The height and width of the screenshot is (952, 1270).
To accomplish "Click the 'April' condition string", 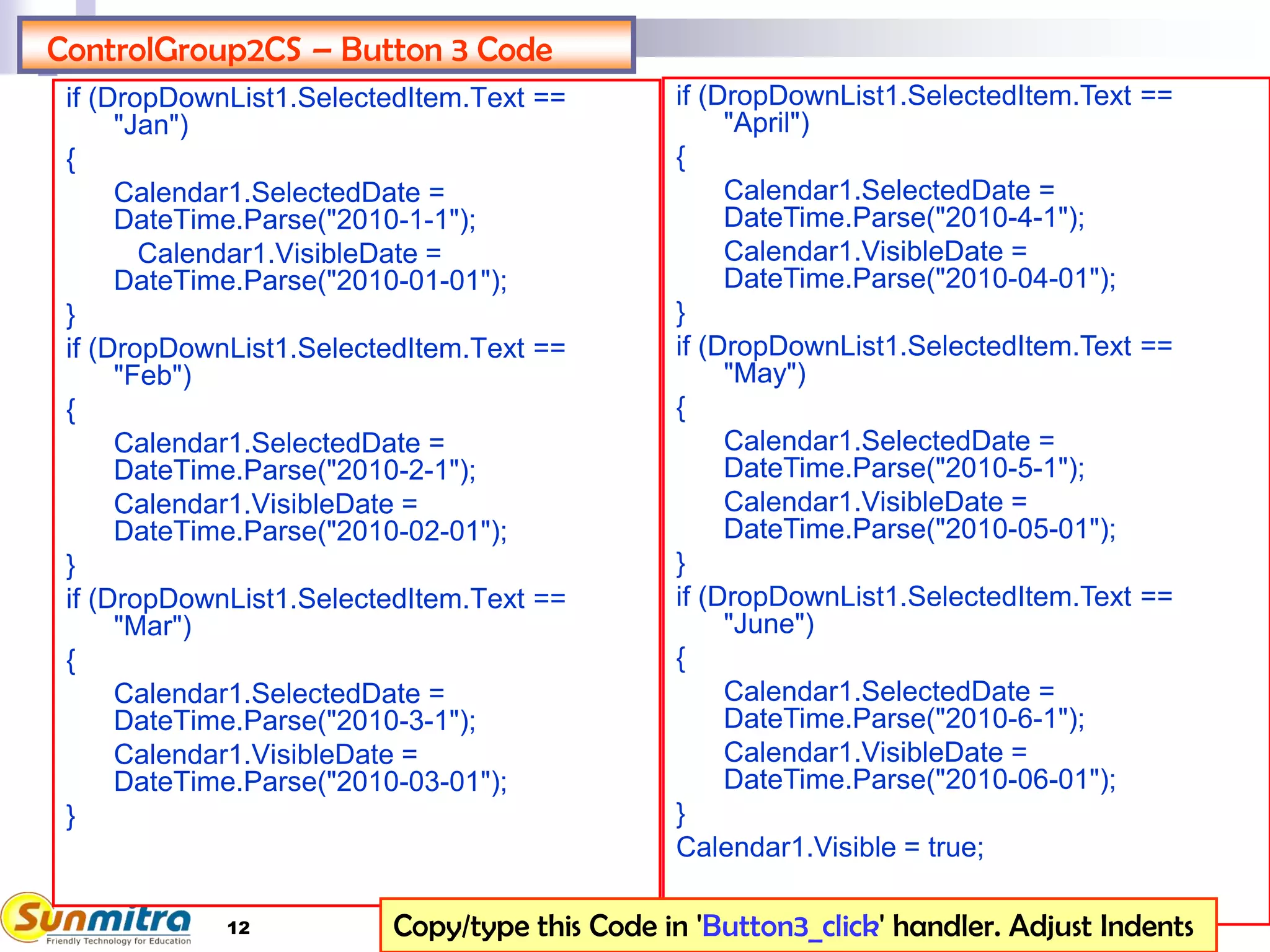I will coord(766,123).
